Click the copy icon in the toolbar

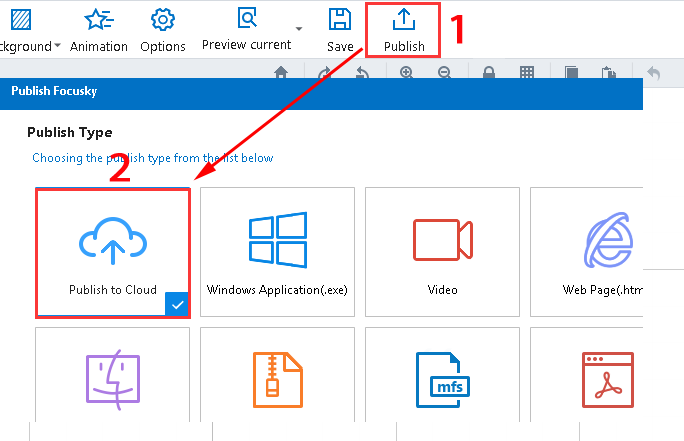click(x=571, y=72)
